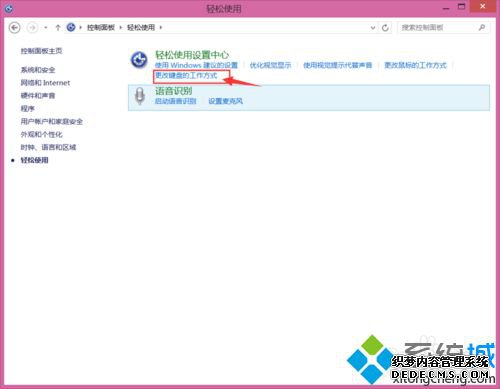
Task: Open recent locations dropdown arrow
Action: pos(46,28)
